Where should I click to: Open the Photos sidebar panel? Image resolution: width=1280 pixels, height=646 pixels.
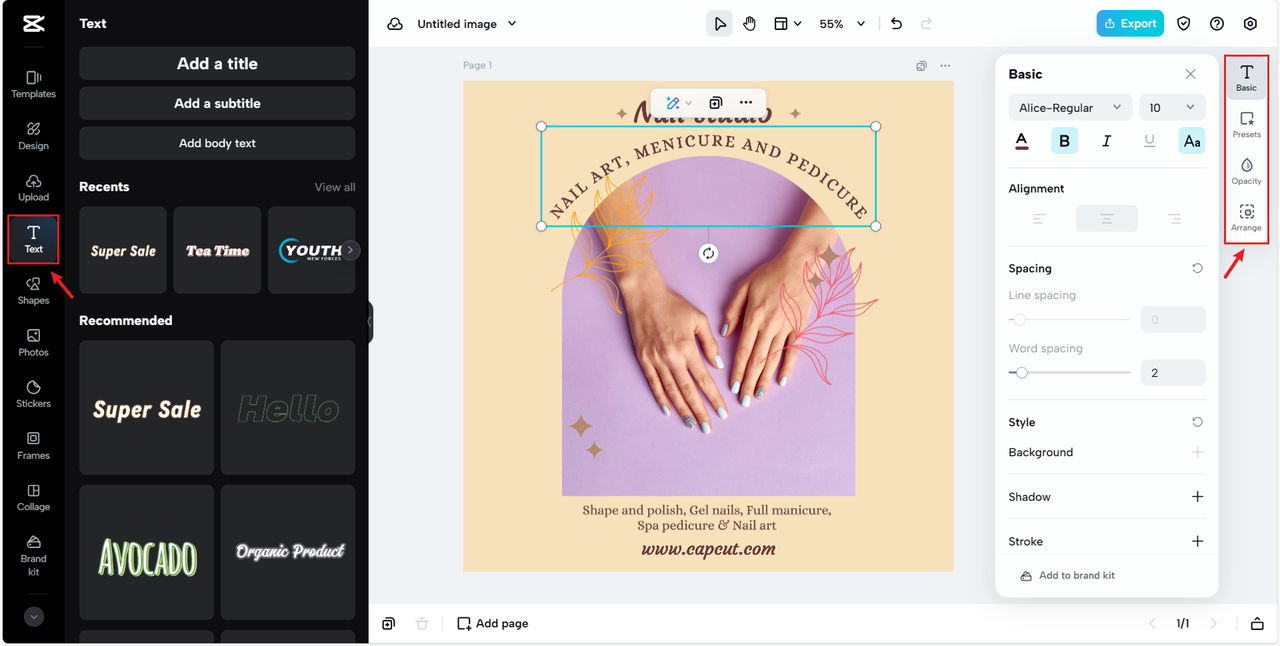[33, 343]
